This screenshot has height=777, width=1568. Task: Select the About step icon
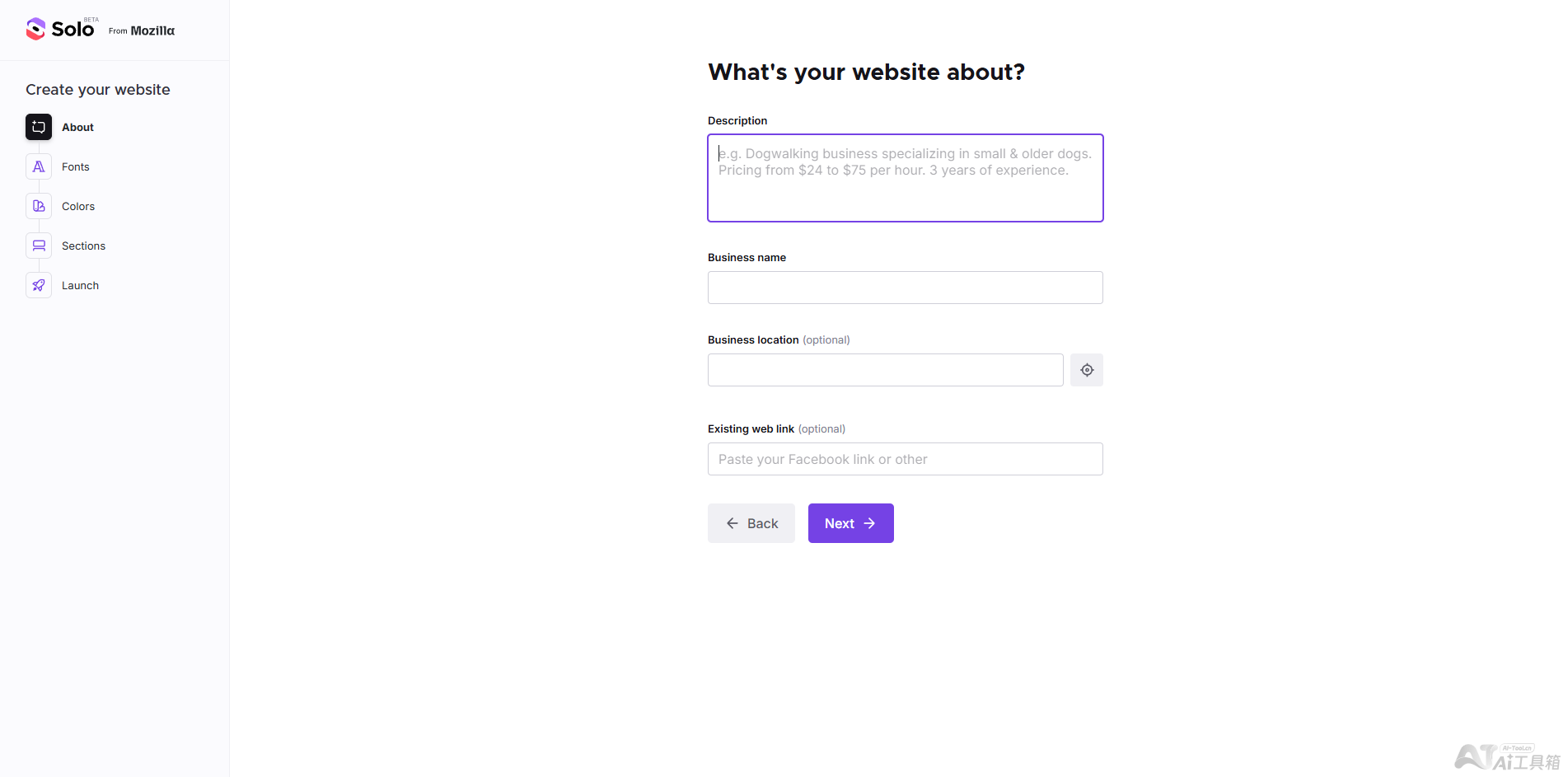coord(39,127)
